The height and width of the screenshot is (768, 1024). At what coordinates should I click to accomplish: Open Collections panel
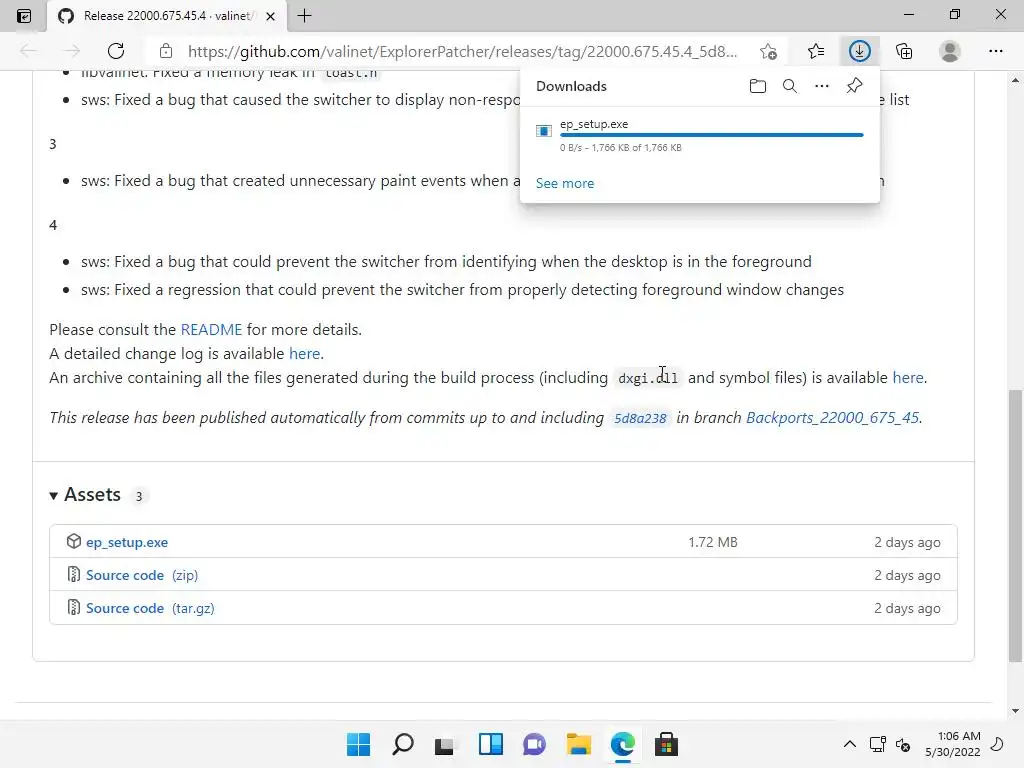pos(904,51)
